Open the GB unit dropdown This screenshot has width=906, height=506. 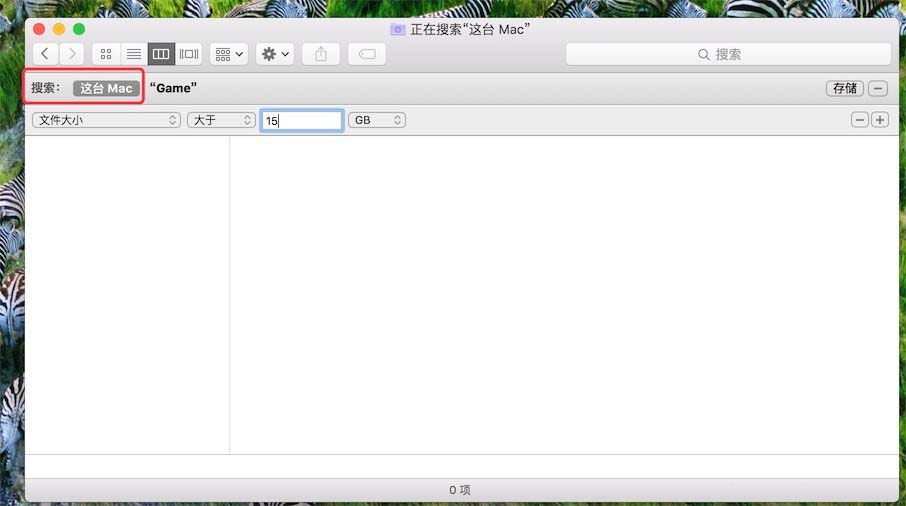click(377, 120)
